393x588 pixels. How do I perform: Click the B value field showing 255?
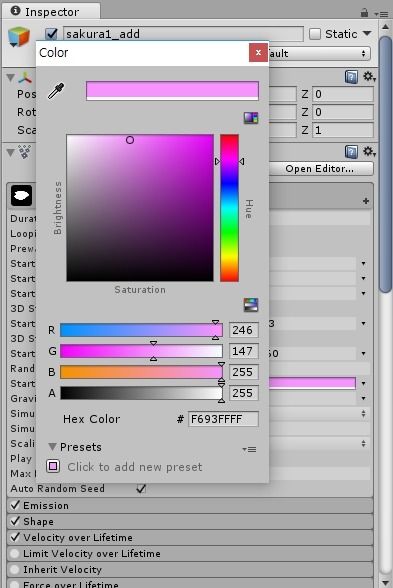243,372
